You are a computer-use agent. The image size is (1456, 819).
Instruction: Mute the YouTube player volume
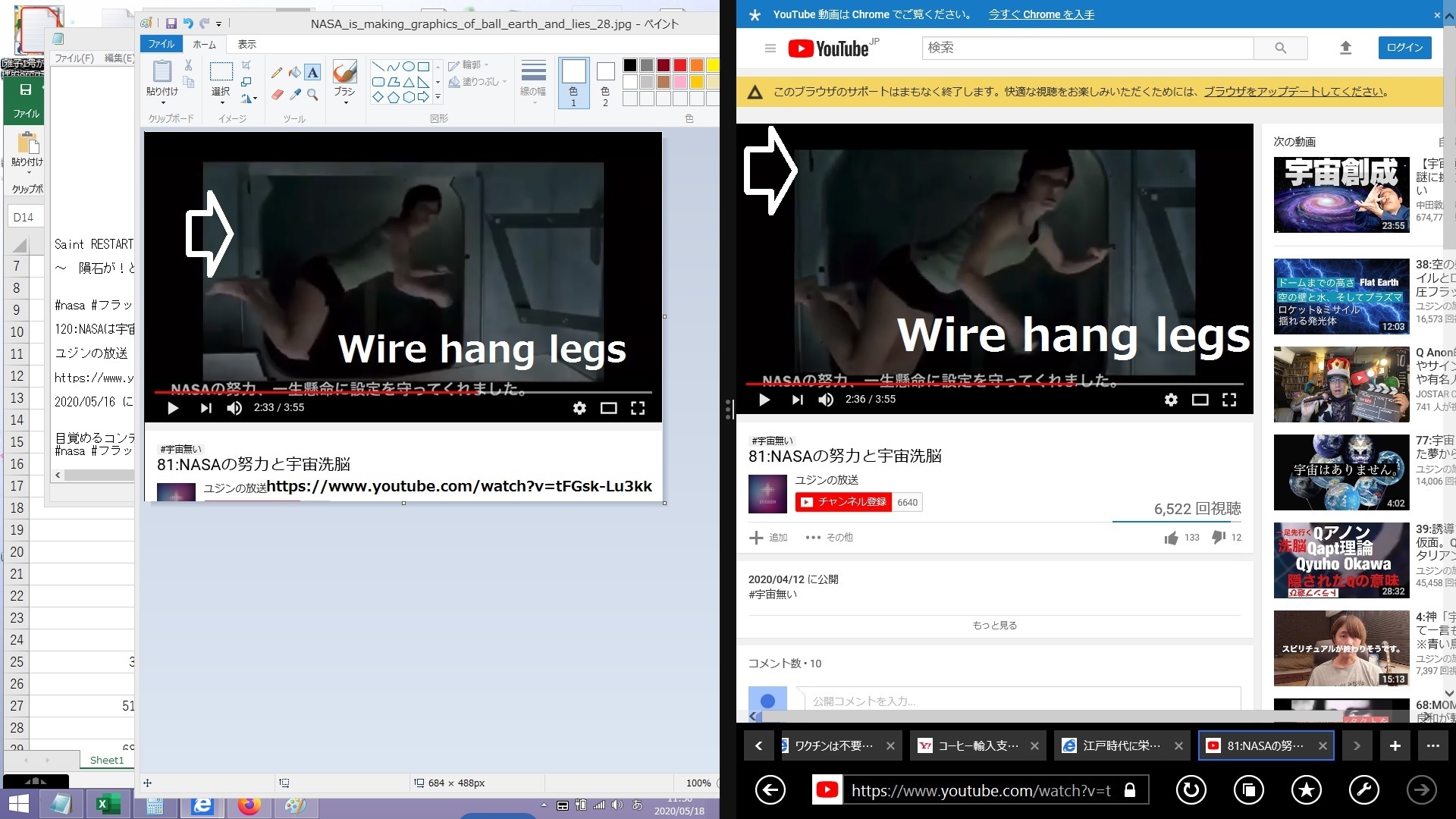(x=826, y=400)
